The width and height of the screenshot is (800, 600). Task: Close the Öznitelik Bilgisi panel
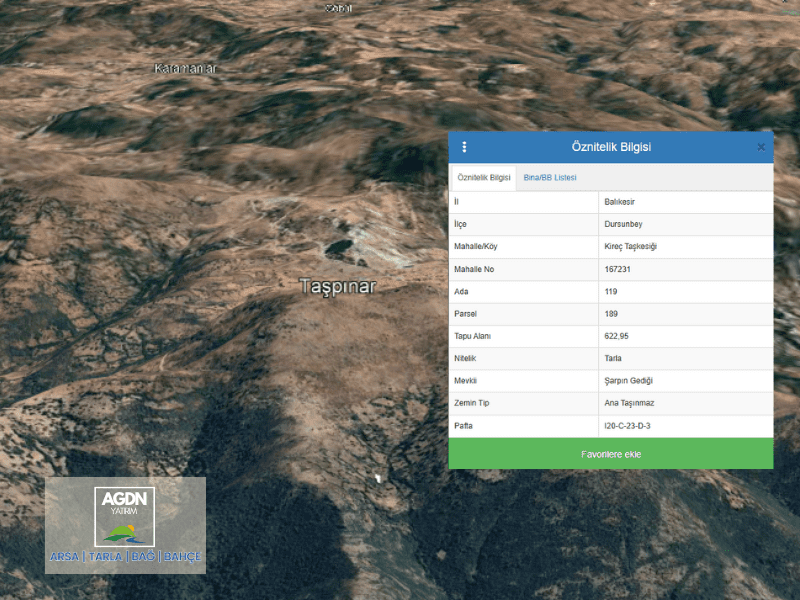pyautogui.click(x=761, y=147)
